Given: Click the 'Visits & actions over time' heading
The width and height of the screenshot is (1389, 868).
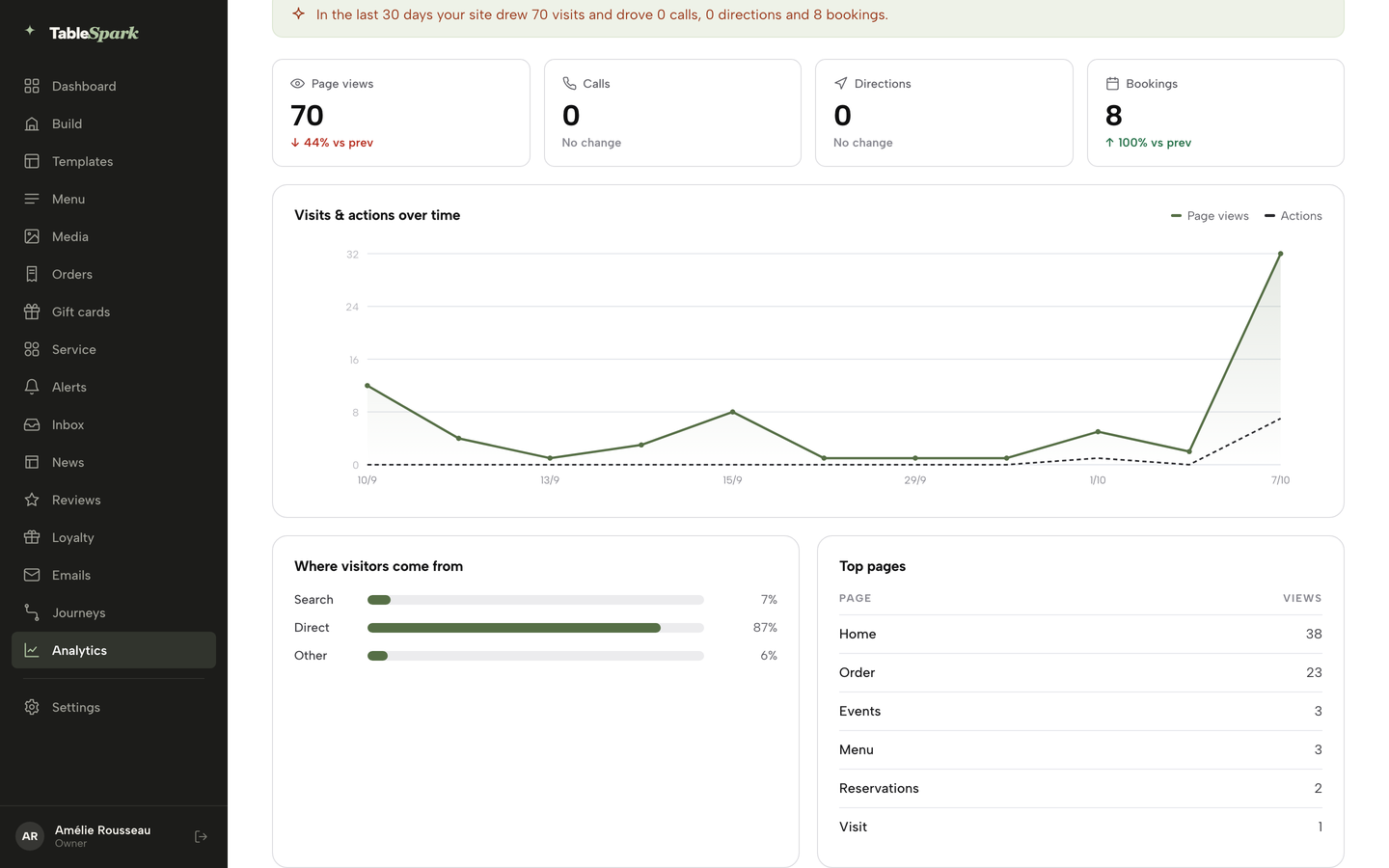Looking at the screenshot, I should pos(377,215).
